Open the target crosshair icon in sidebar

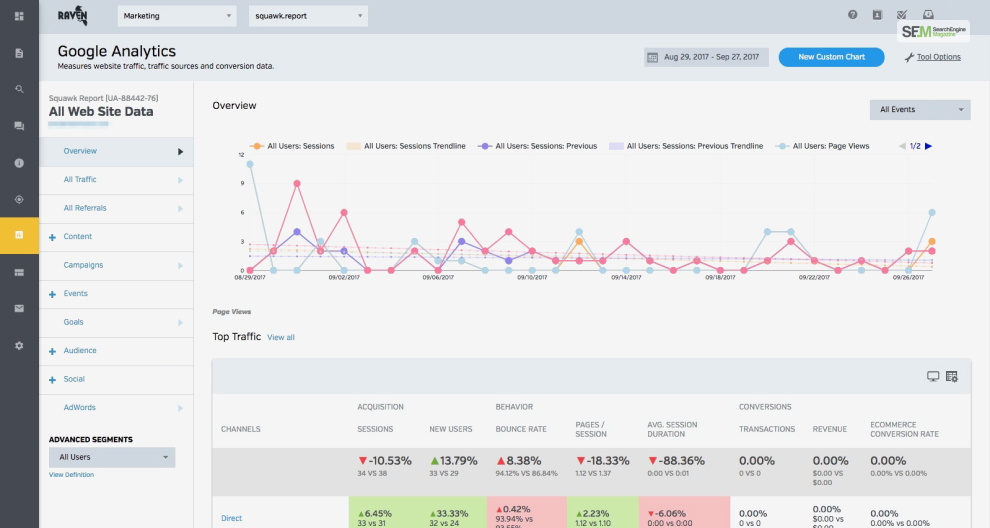click(19, 200)
